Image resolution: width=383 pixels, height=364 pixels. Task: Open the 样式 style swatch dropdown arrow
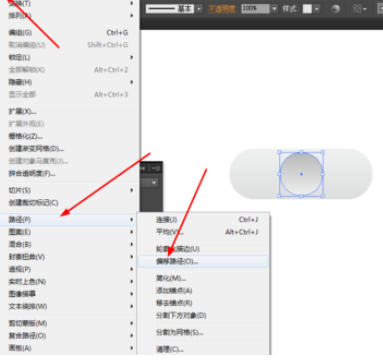click(317, 9)
